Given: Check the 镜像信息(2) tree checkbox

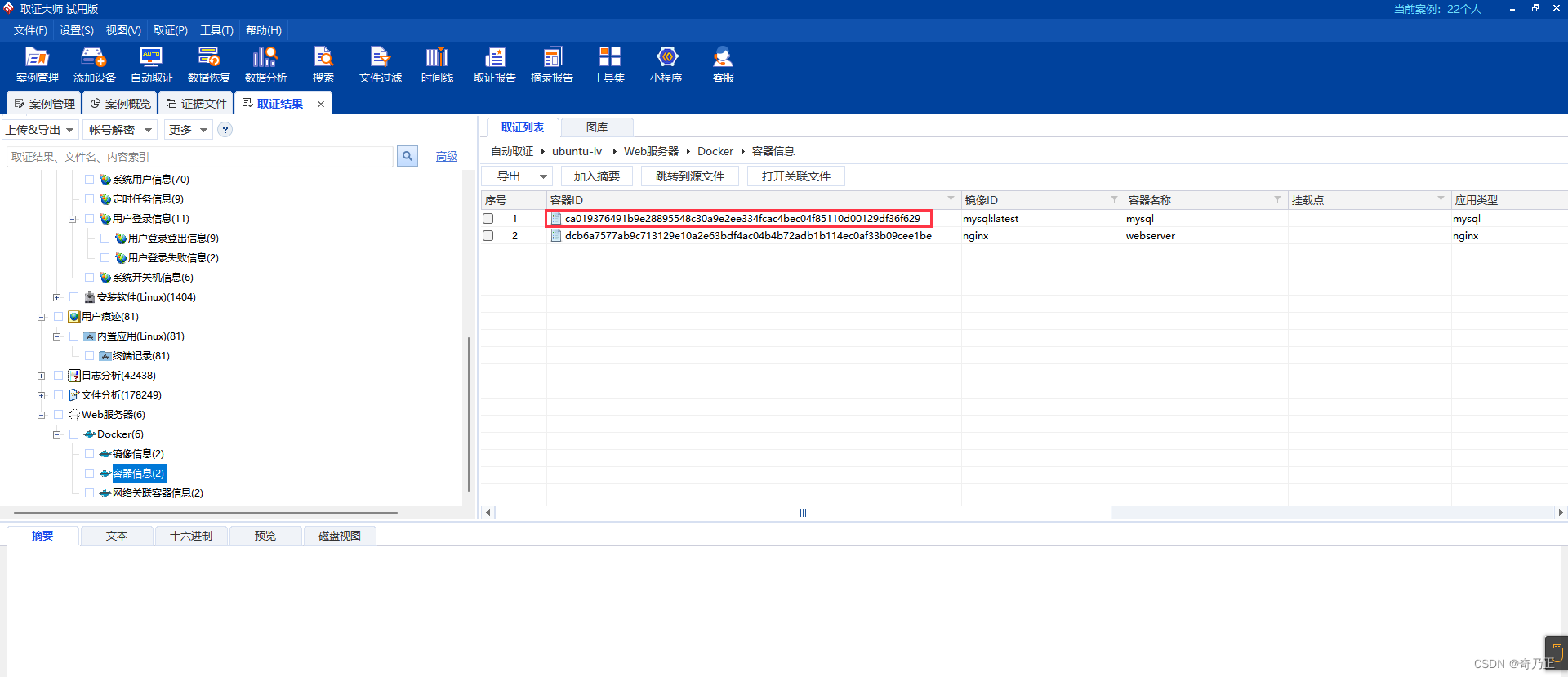Looking at the screenshot, I should 89,453.
